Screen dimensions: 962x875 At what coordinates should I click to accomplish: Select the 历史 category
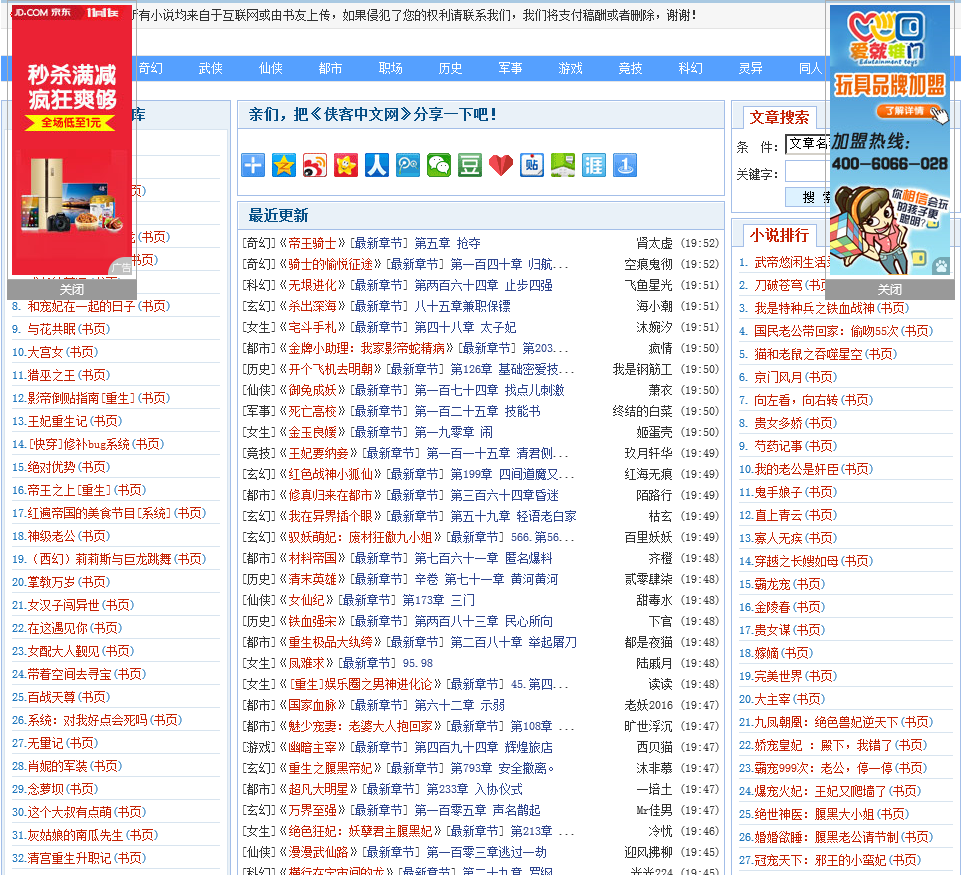(x=450, y=68)
